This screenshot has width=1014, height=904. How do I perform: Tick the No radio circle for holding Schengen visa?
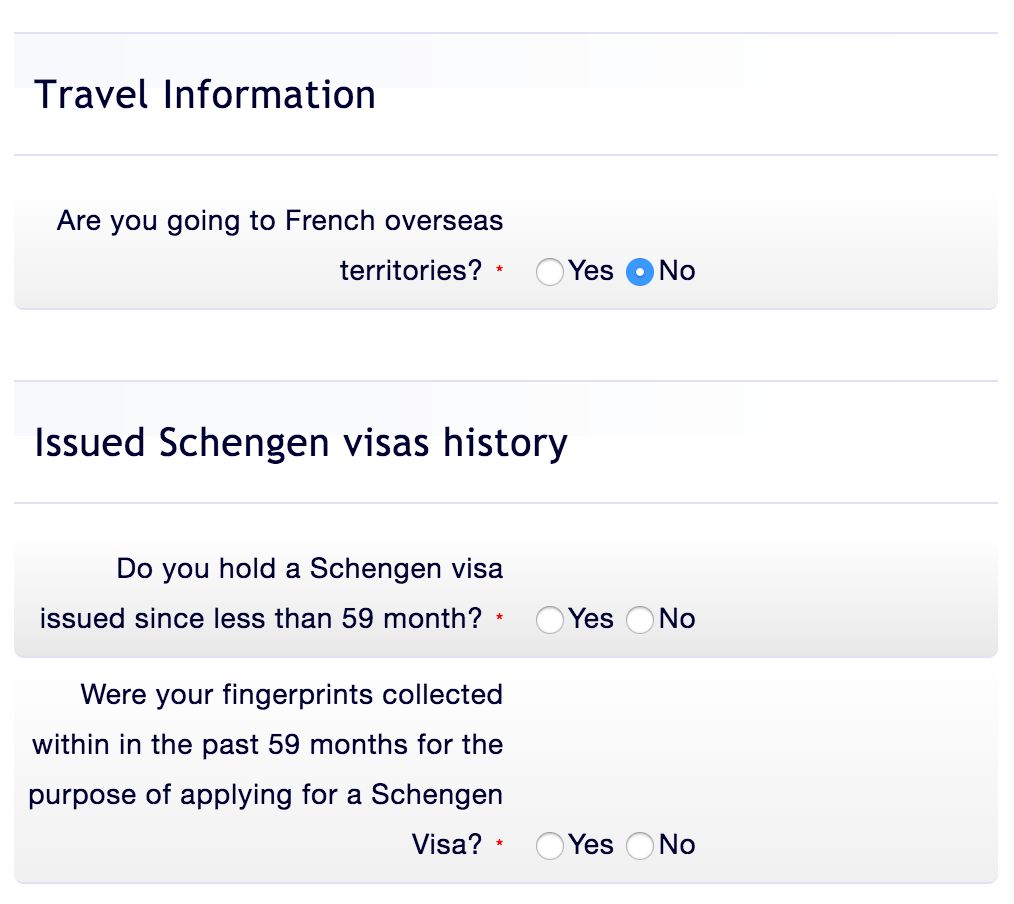pos(639,620)
